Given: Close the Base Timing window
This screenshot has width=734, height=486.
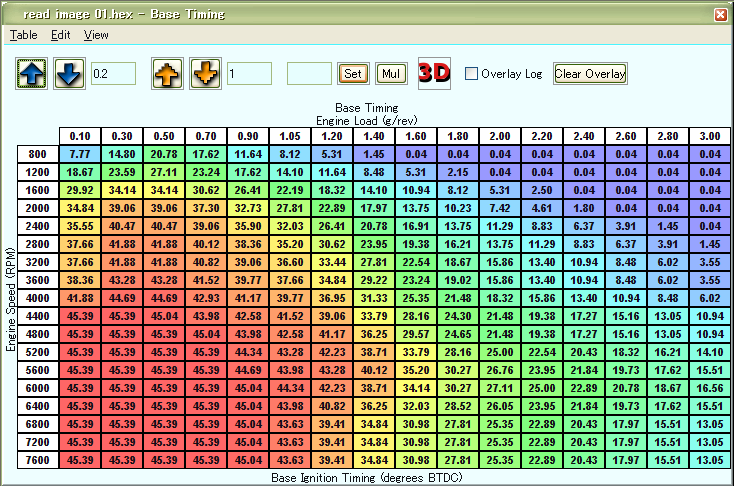Looking at the screenshot, I should point(720,14).
